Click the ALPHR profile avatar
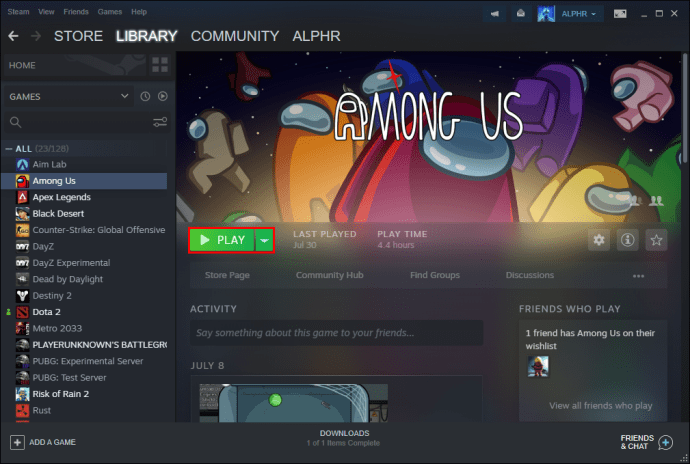 click(546, 14)
